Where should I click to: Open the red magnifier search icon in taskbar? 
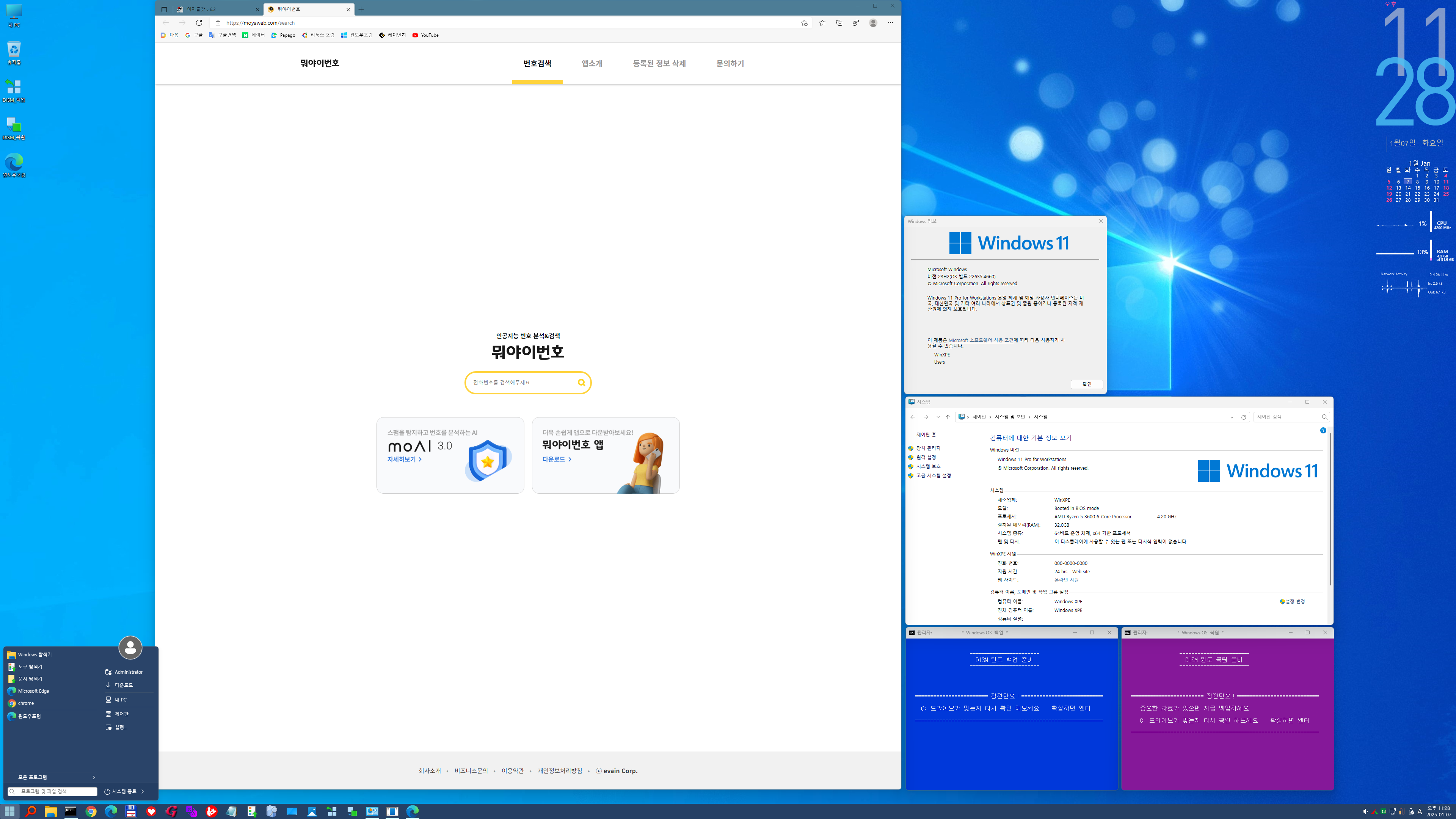coord(30,811)
